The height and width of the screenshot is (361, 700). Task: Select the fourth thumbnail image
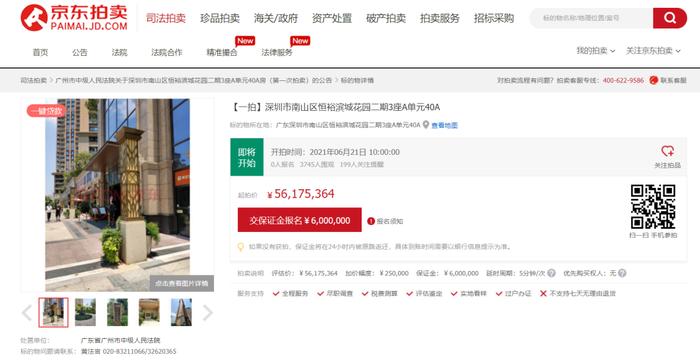[149, 312]
